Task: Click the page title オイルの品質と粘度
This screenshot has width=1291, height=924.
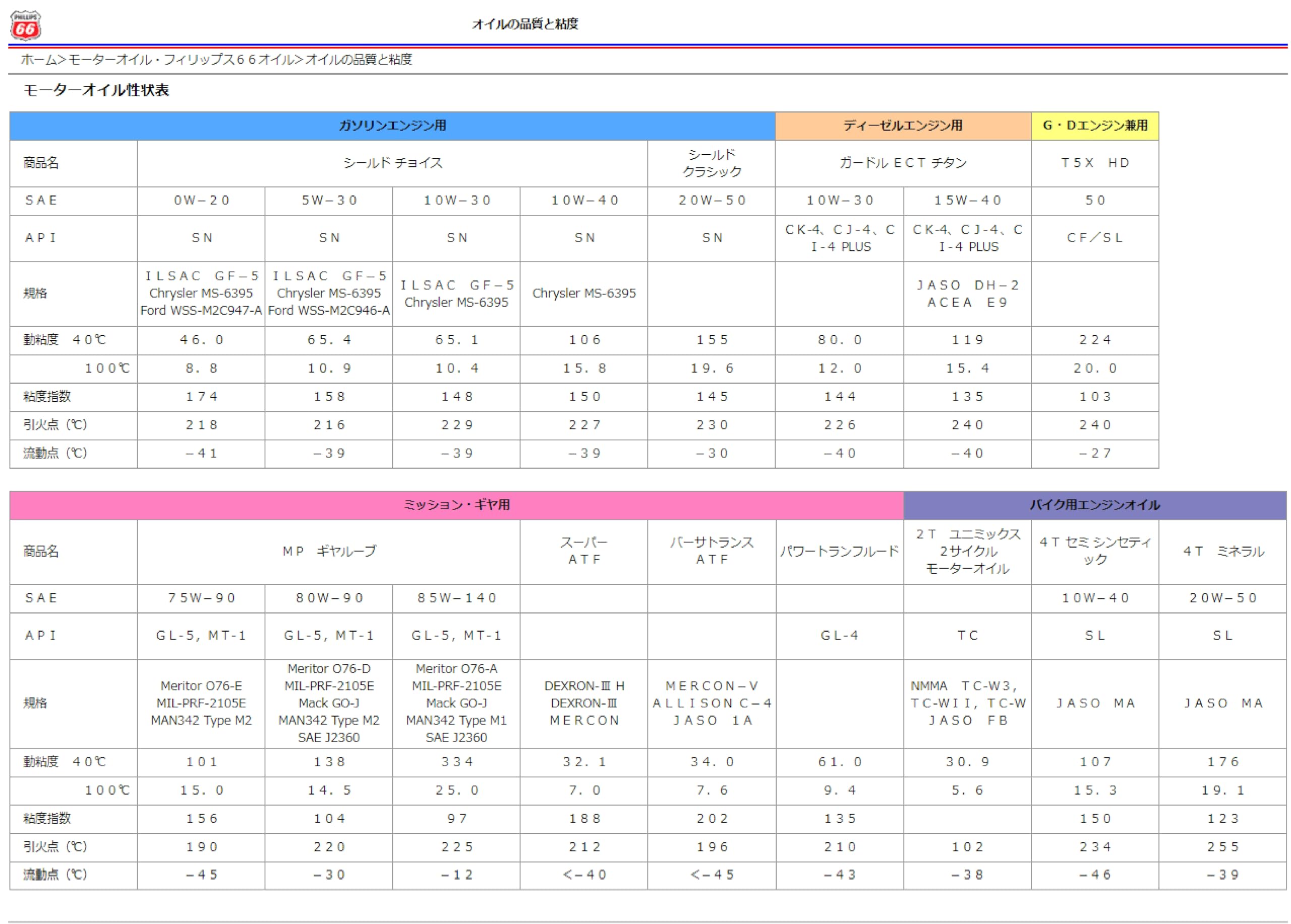Action: pyautogui.click(x=525, y=24)
